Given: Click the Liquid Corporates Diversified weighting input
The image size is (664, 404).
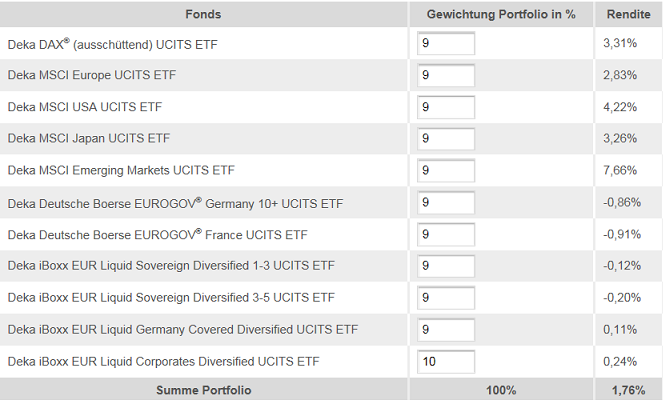Looking at the screenshot, I should [446, 361].
